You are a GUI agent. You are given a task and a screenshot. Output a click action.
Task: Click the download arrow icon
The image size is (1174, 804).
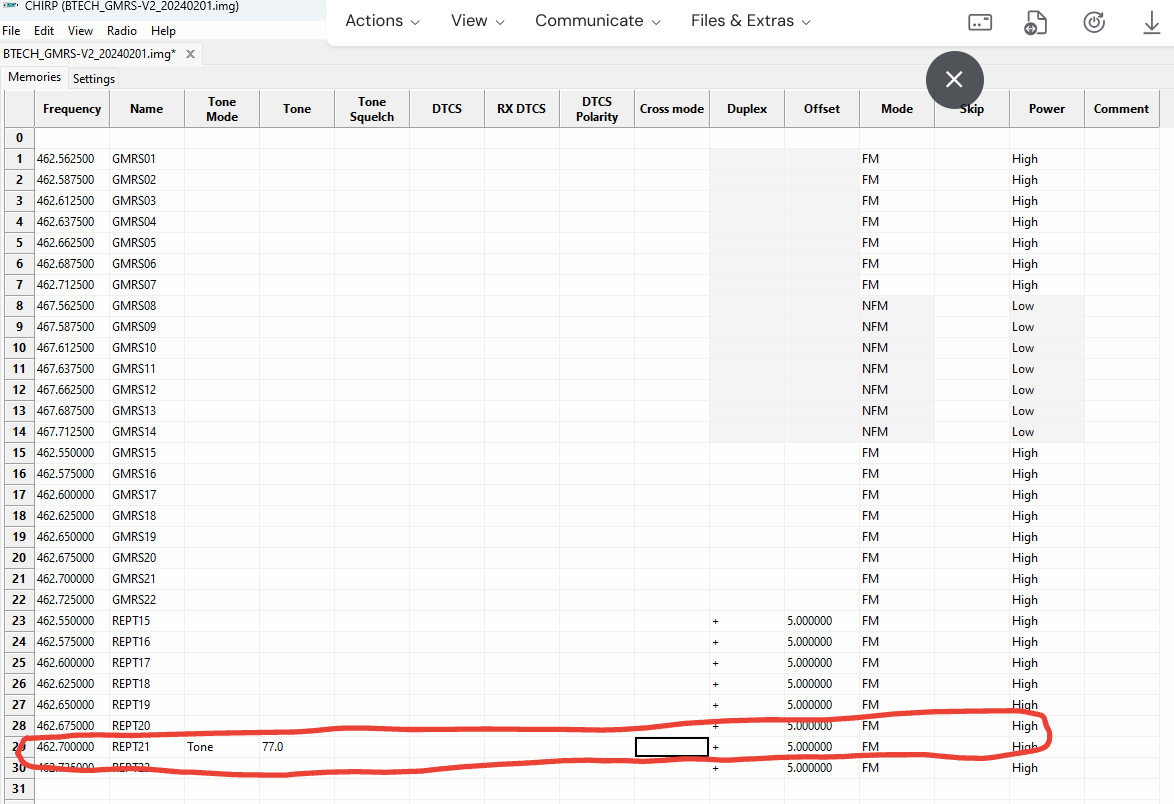(1151, 22)
